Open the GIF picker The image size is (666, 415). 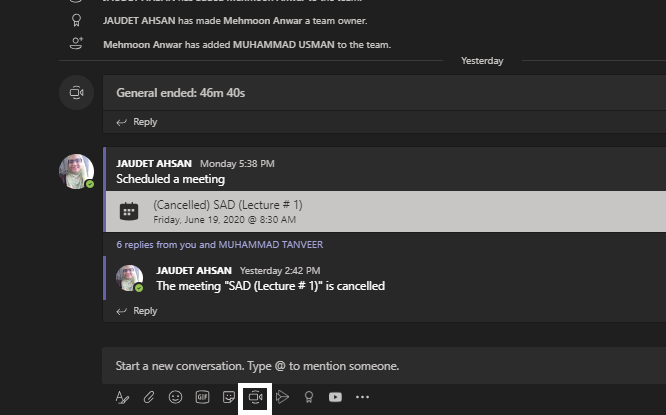(202, 397)
